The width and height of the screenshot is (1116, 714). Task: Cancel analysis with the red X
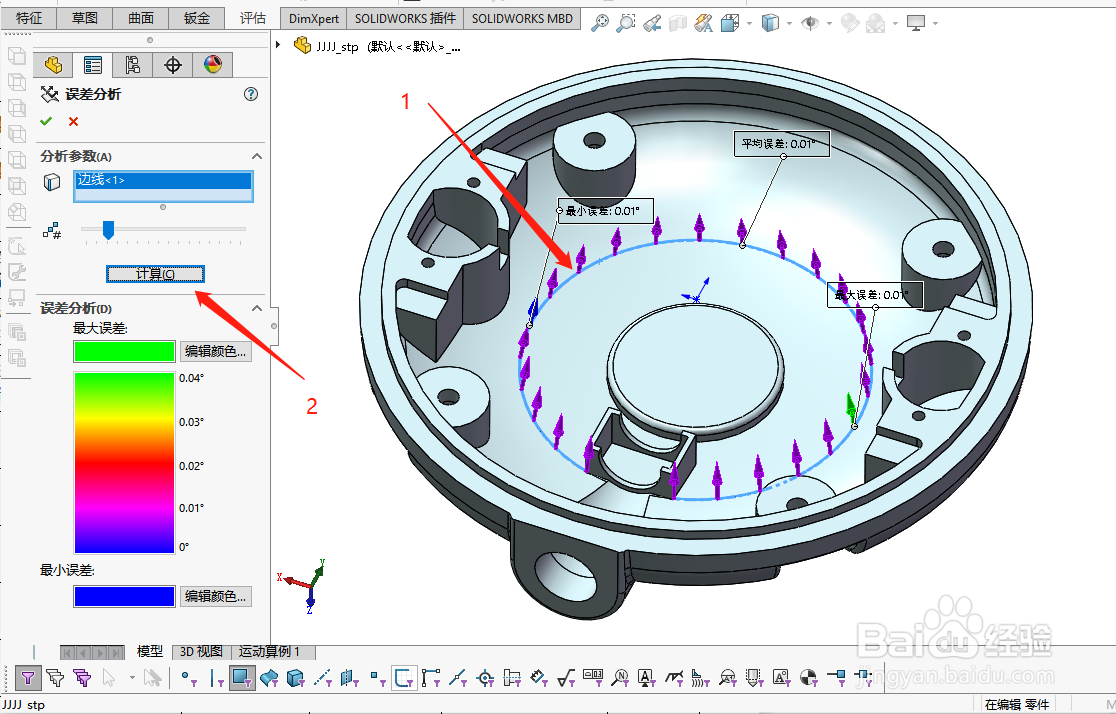(73, 121)
